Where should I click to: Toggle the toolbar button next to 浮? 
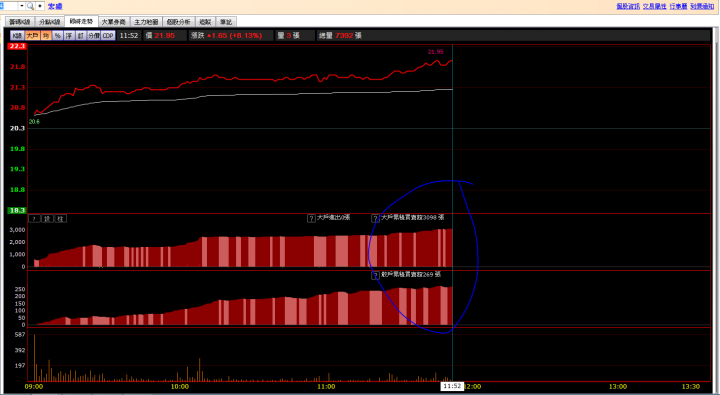(x=80, y=35)
